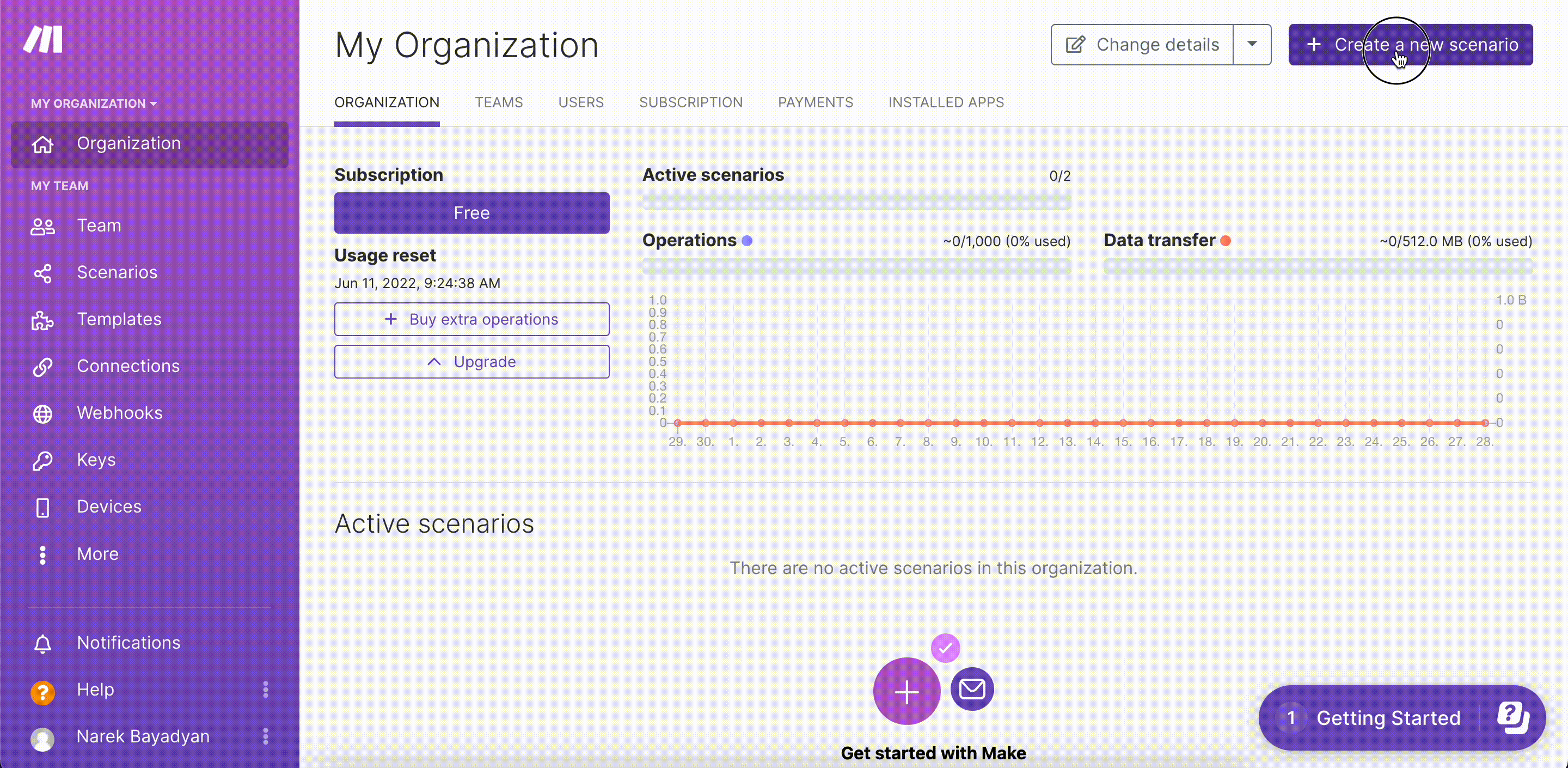This screenshot has height=768, width=1568.
Task: Expand the More sidebar menu
Action: 97,554
